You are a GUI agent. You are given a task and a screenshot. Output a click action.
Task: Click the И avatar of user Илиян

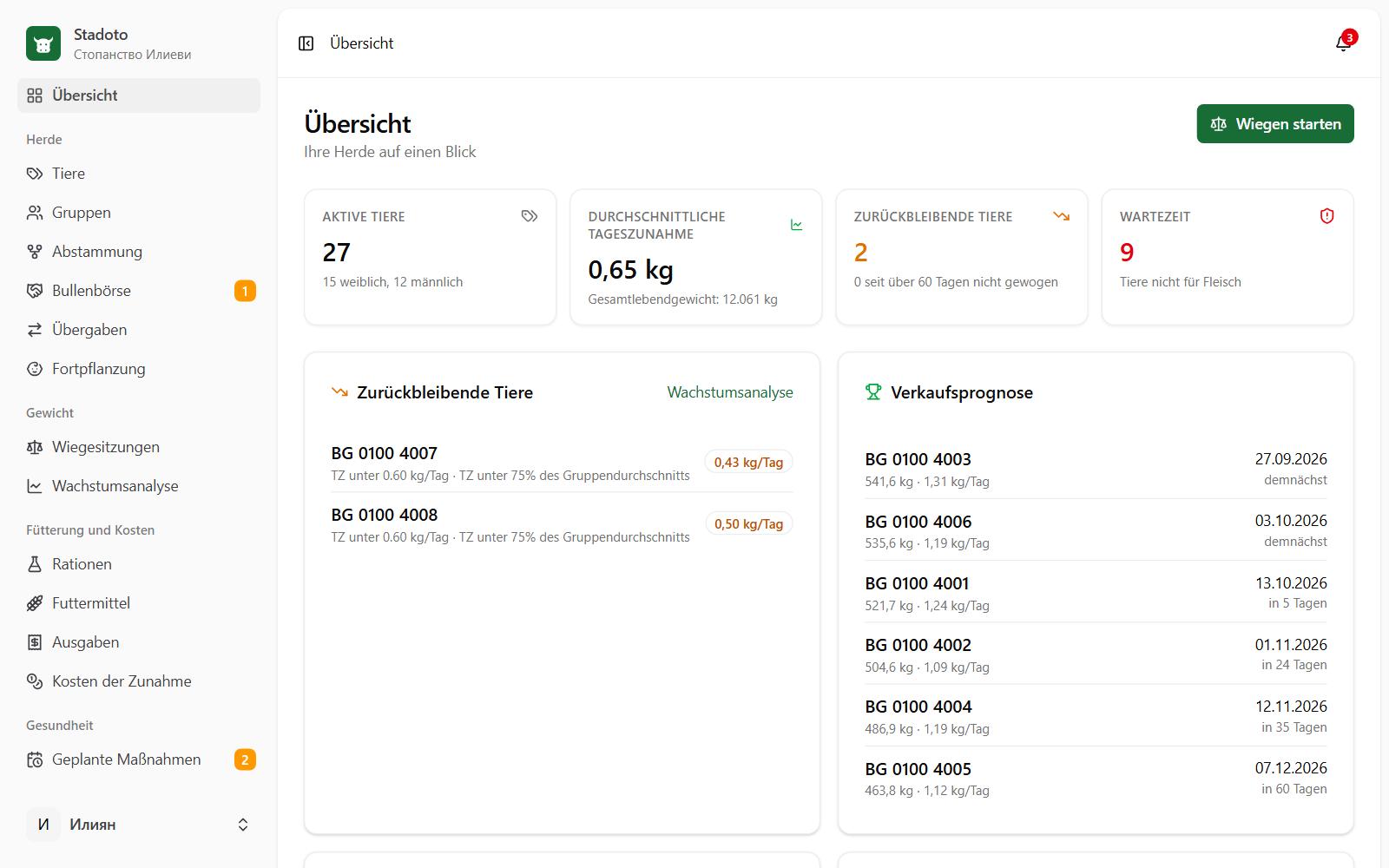pos(43,825)
